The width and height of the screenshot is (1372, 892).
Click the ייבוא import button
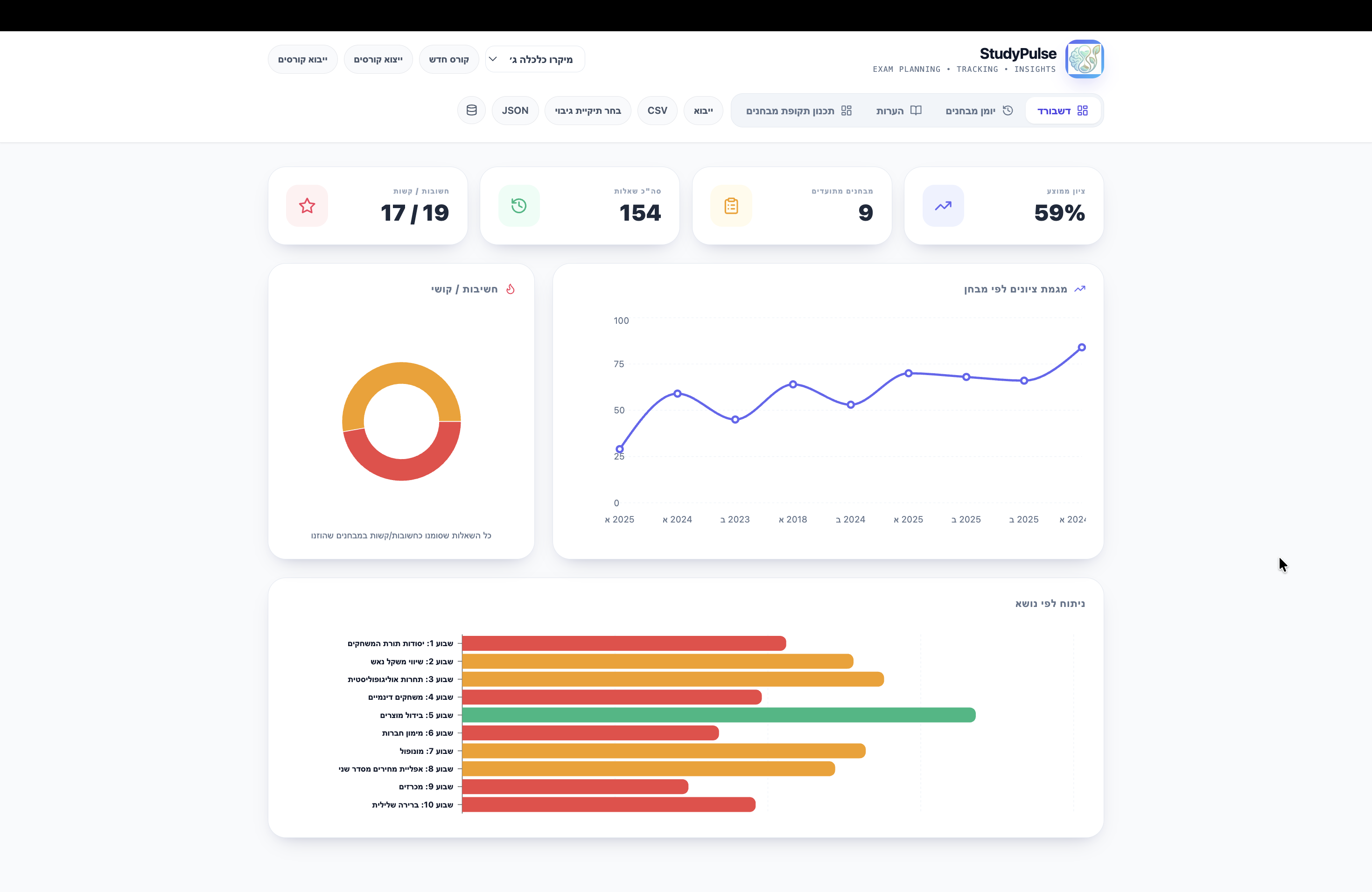(x=703, y=110)
